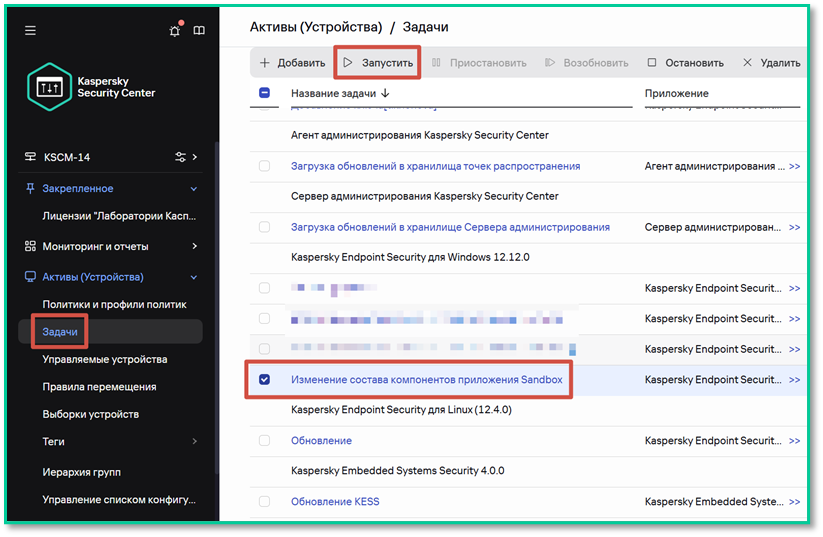Click the Активы (Устройства) monitor icon
823x537 pixels.
30,277
